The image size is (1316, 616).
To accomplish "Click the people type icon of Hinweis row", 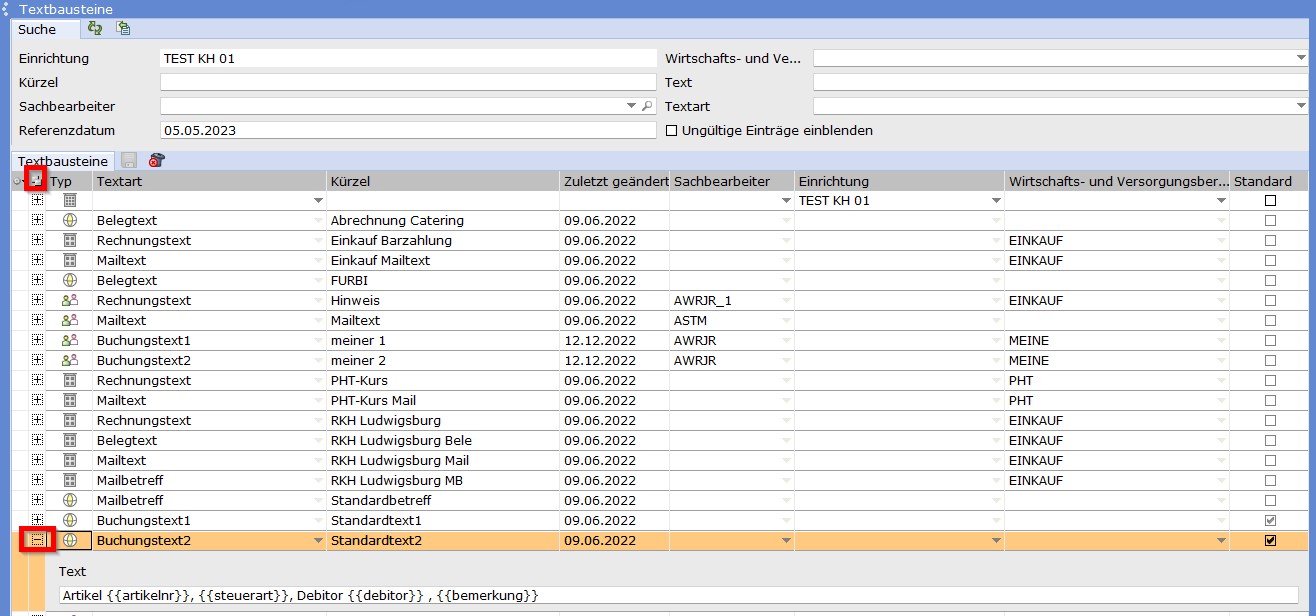I will 70,300.
